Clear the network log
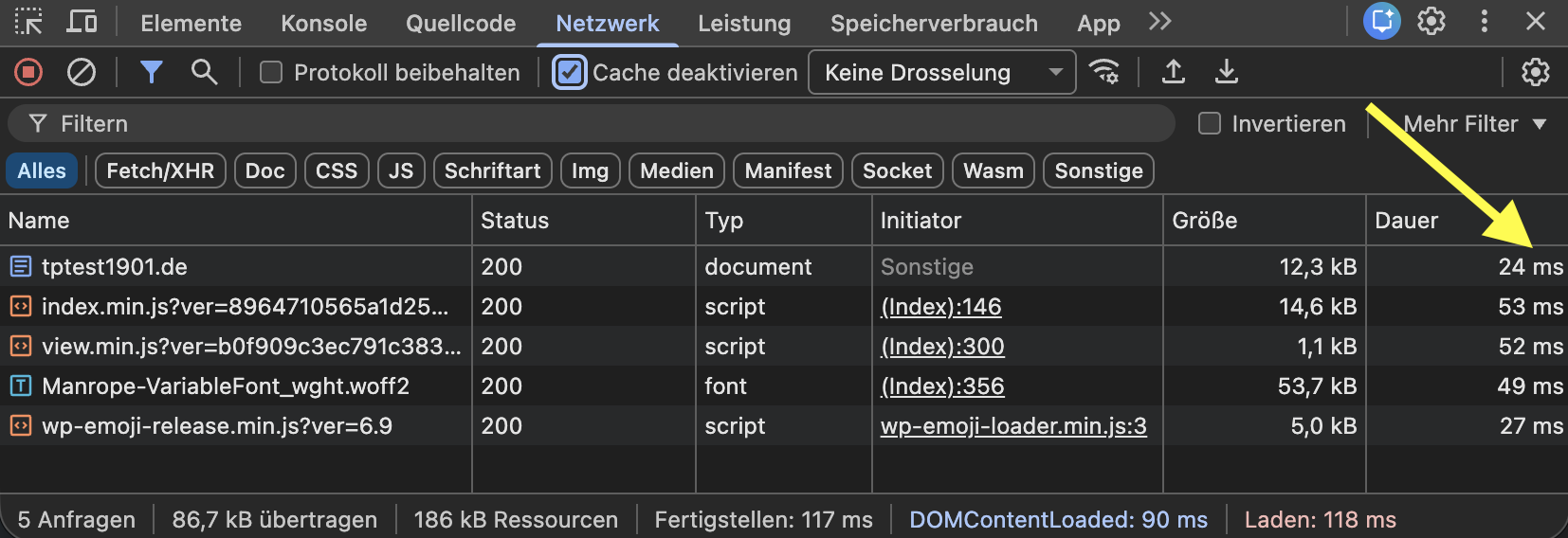 coord(82,72)
